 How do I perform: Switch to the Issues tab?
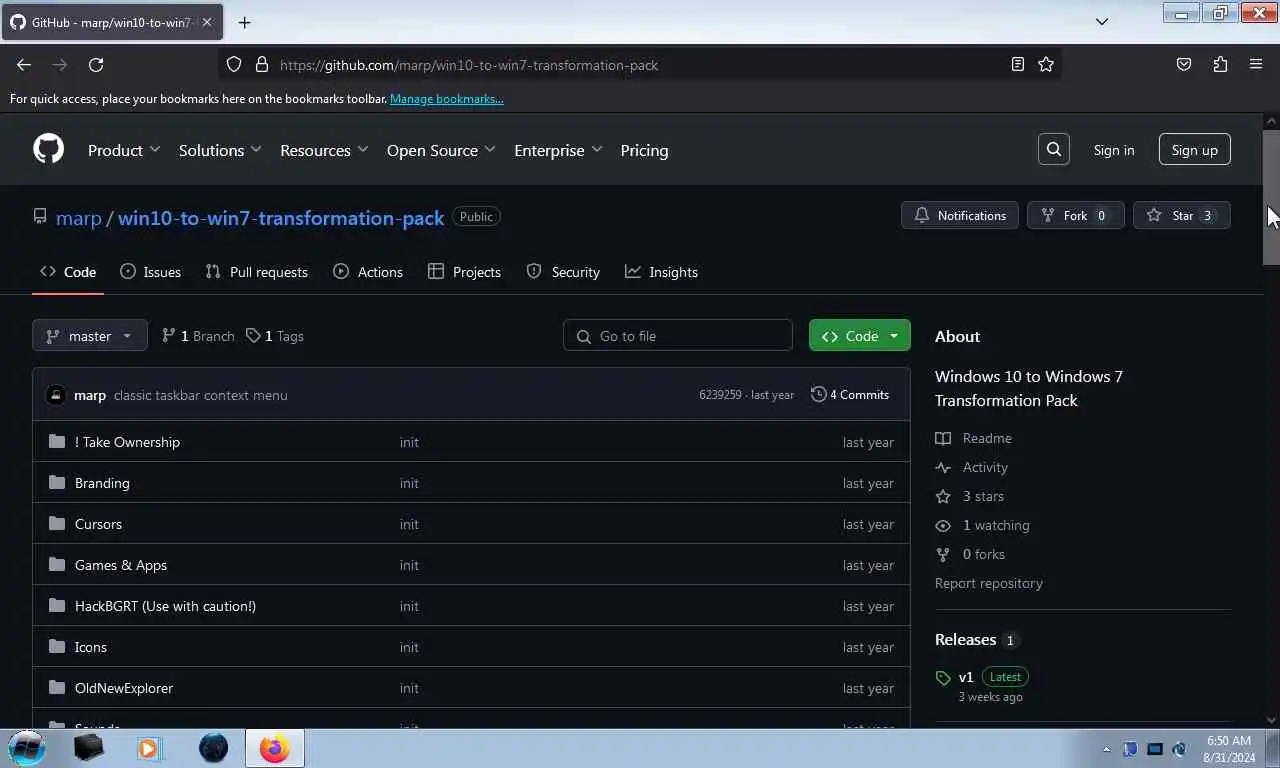tap(150, 272)
